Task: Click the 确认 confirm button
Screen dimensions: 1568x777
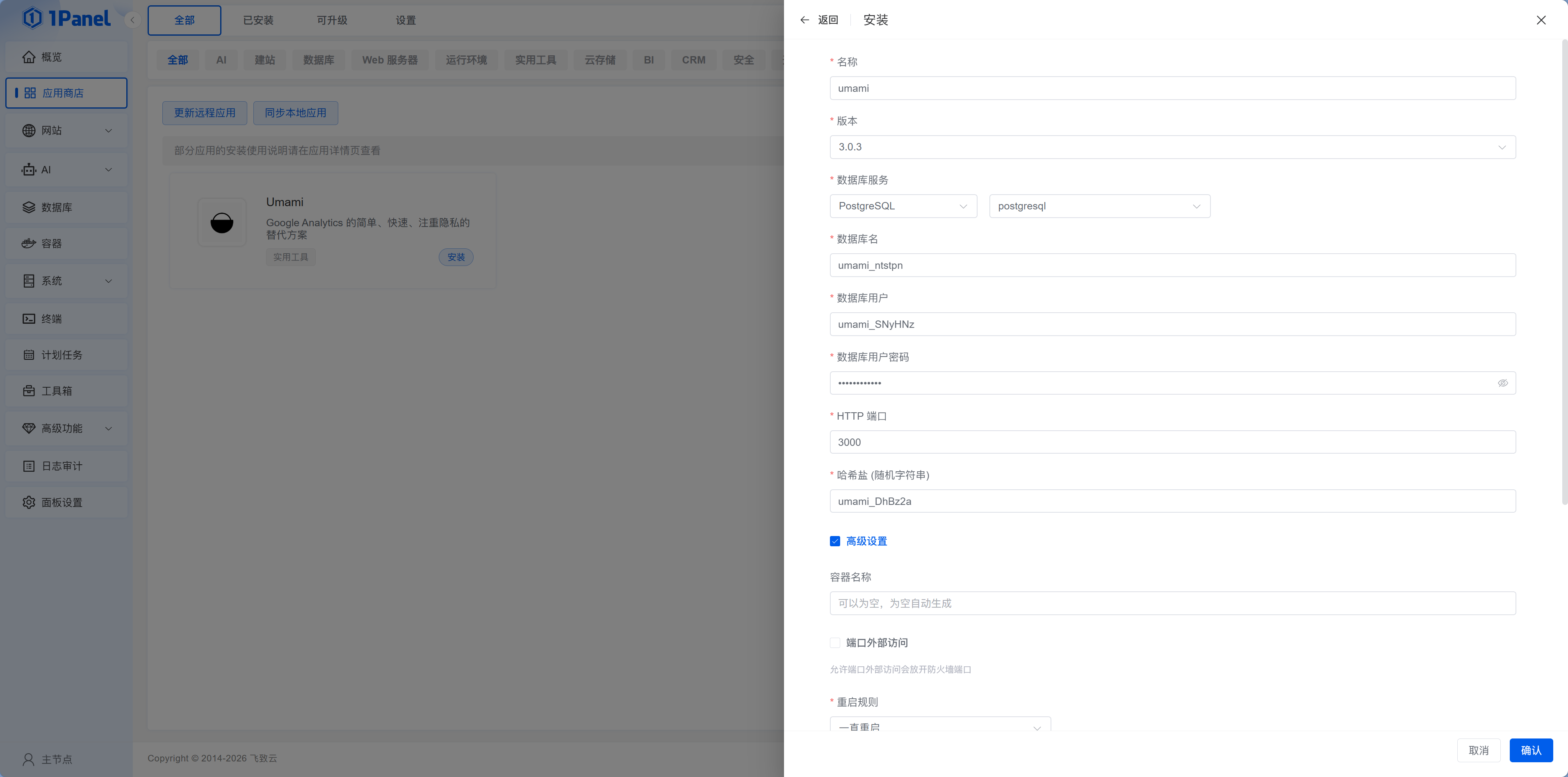Action: [x=1531, y=750]
